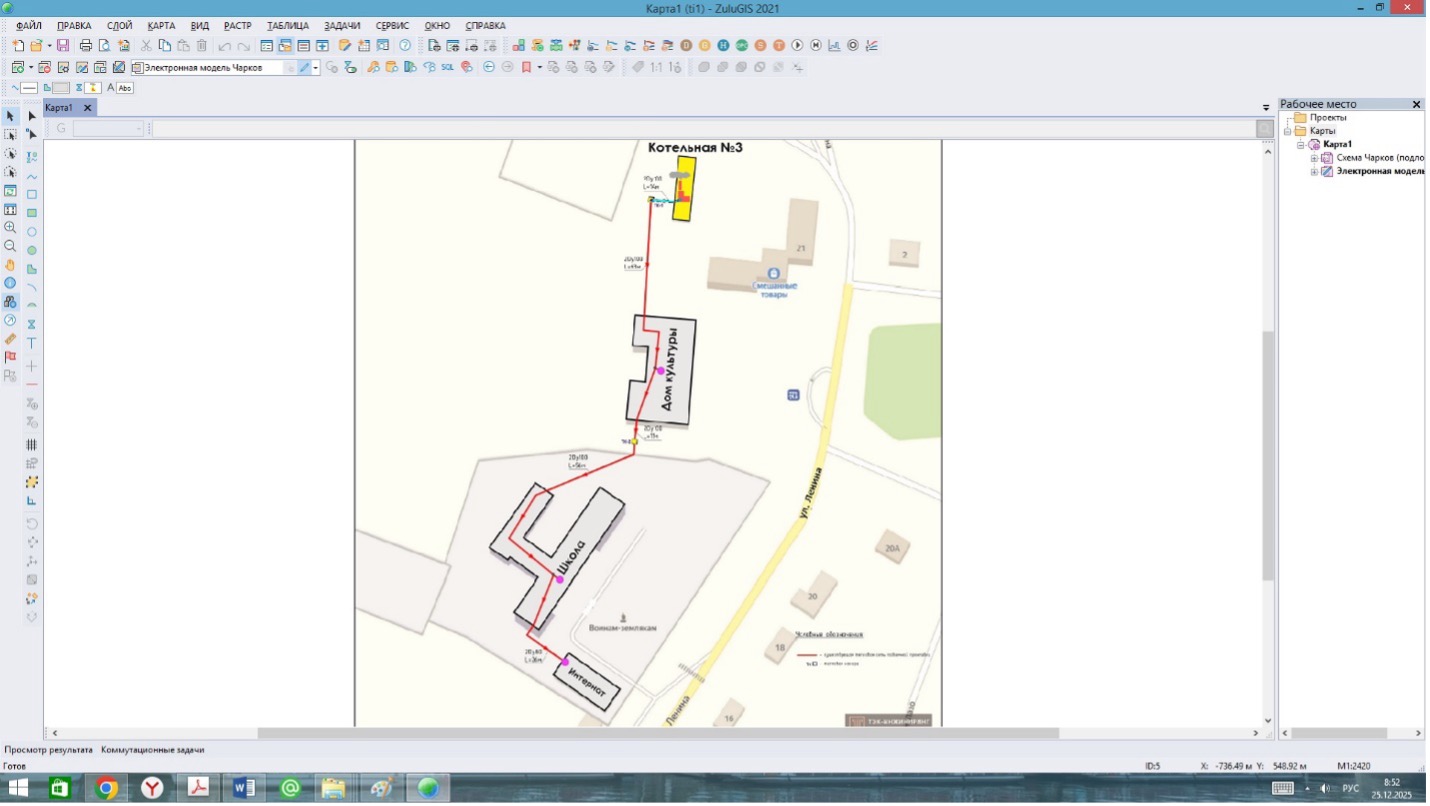Open the "ЗАДАЧИ" menu
This screenshot has height=806, width=1430.
point(342,25)
